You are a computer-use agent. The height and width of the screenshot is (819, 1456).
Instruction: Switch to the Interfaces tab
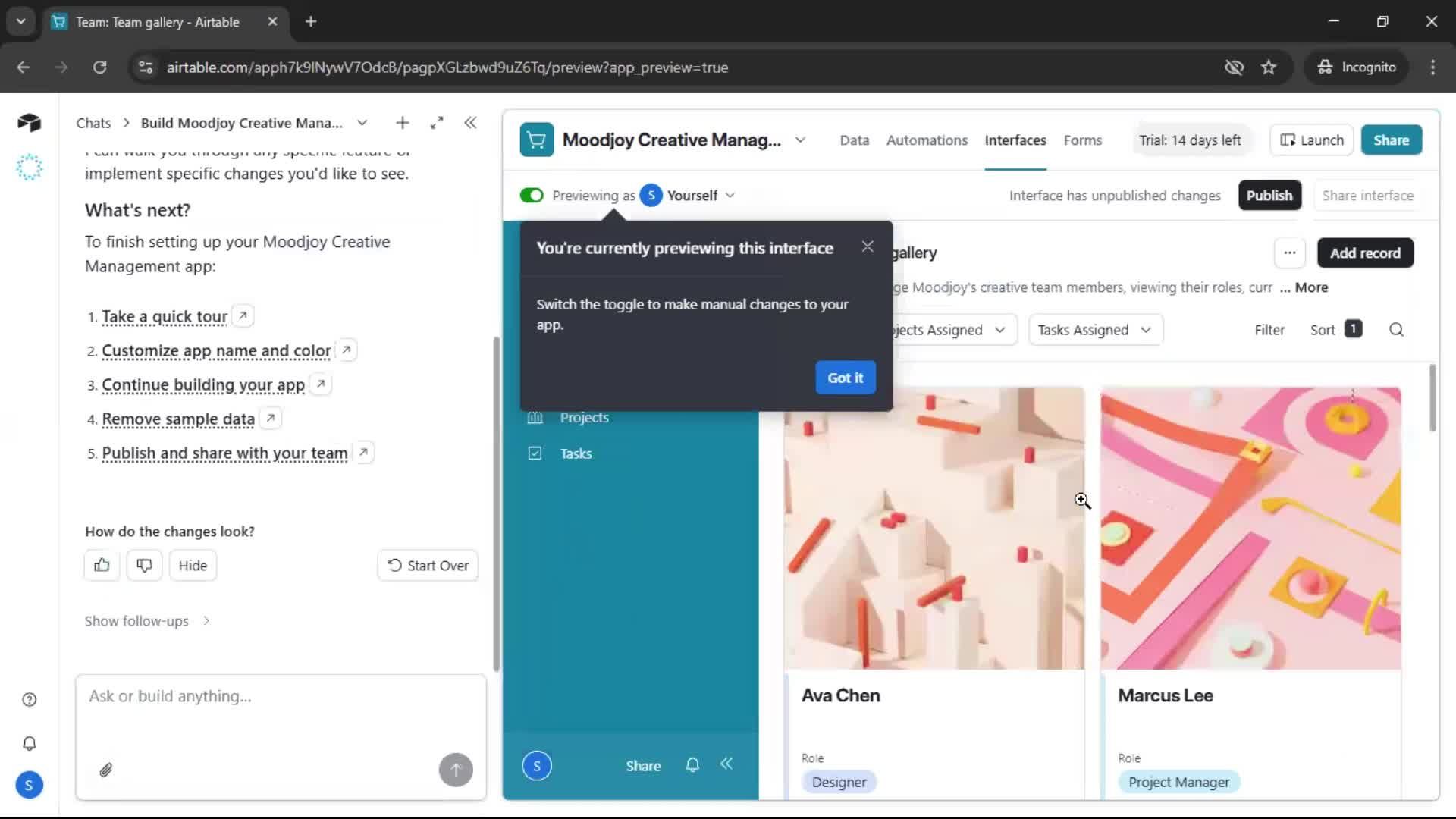point(1015,140)
